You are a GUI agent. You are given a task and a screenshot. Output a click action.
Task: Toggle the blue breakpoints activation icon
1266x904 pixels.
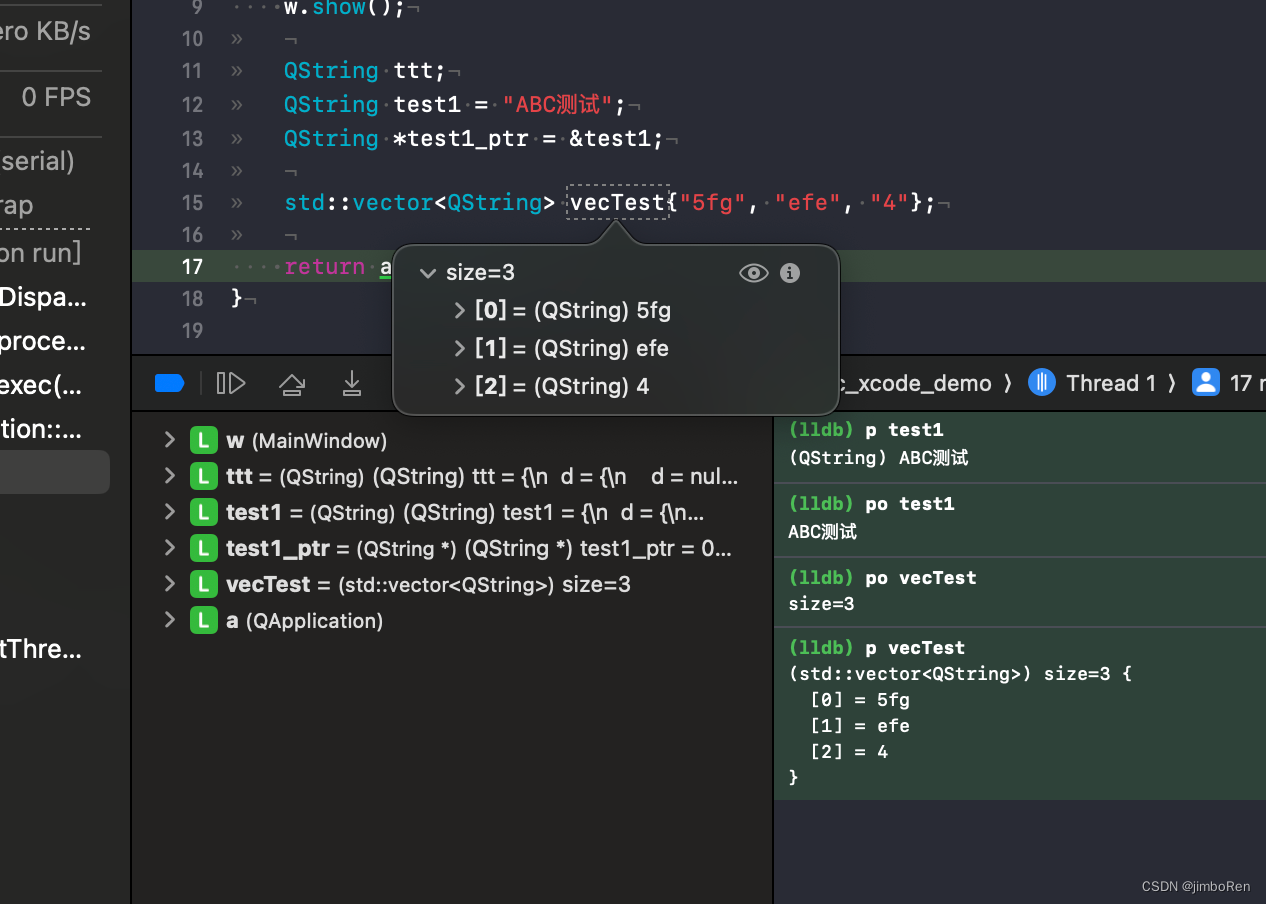[x=170, y=383]
